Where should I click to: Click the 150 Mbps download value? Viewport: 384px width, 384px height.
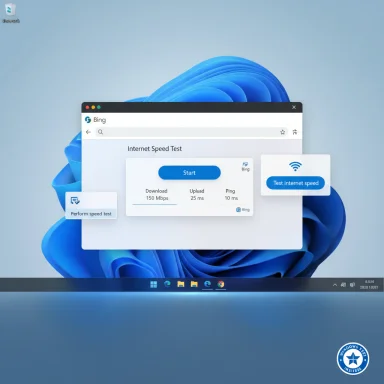(x=157, y=198)
